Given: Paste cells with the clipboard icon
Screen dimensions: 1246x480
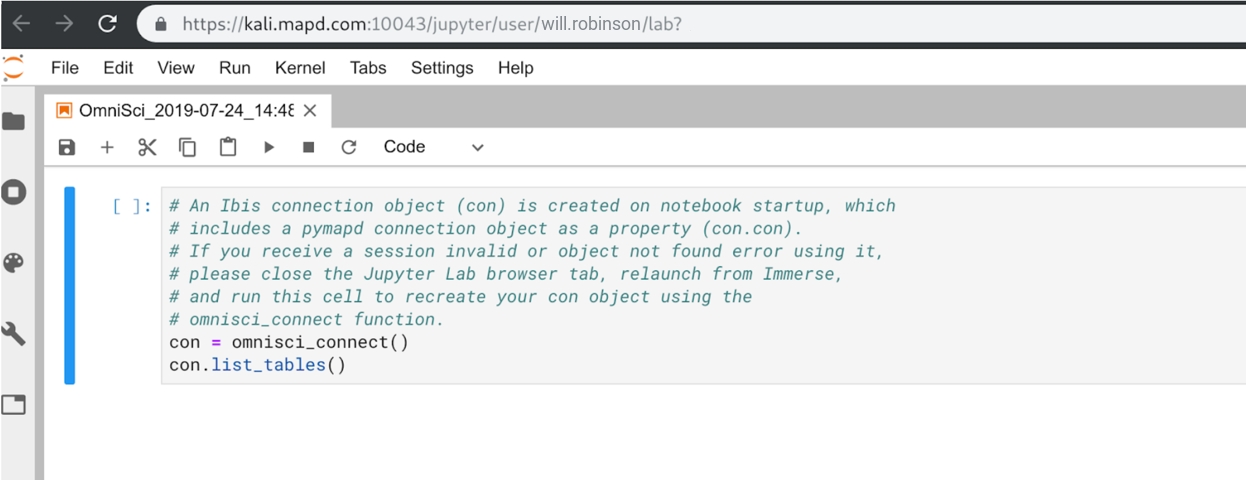Looking at the screenshot, I should pos(228,147).
